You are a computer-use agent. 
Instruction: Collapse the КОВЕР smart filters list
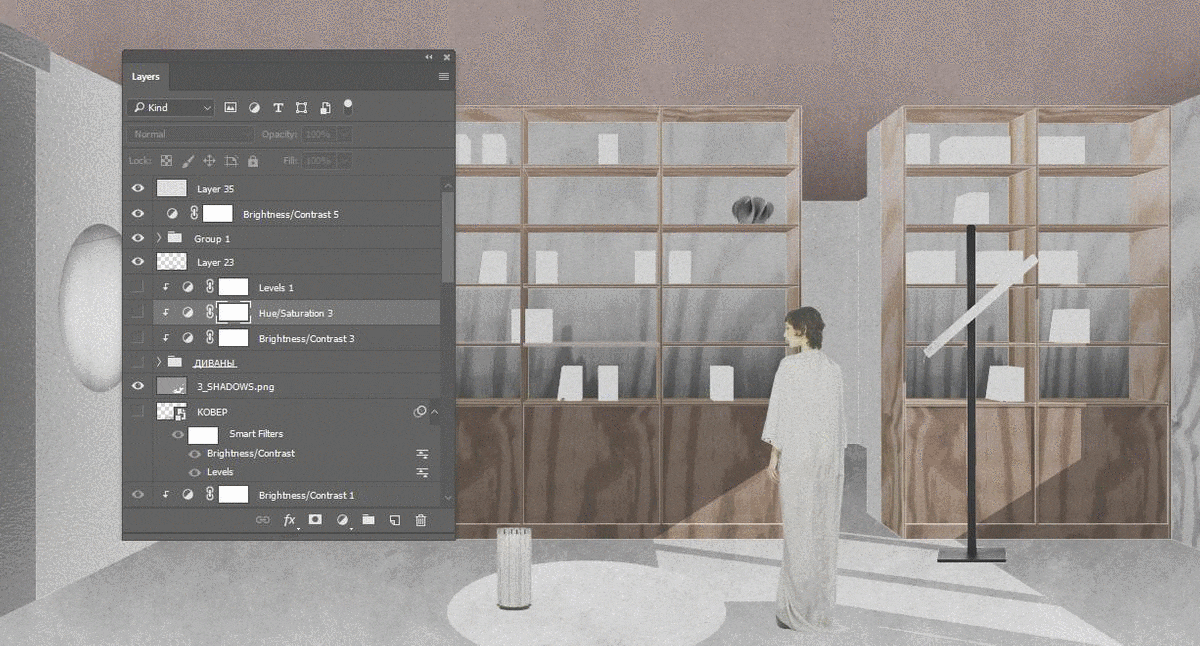(435, 412)
